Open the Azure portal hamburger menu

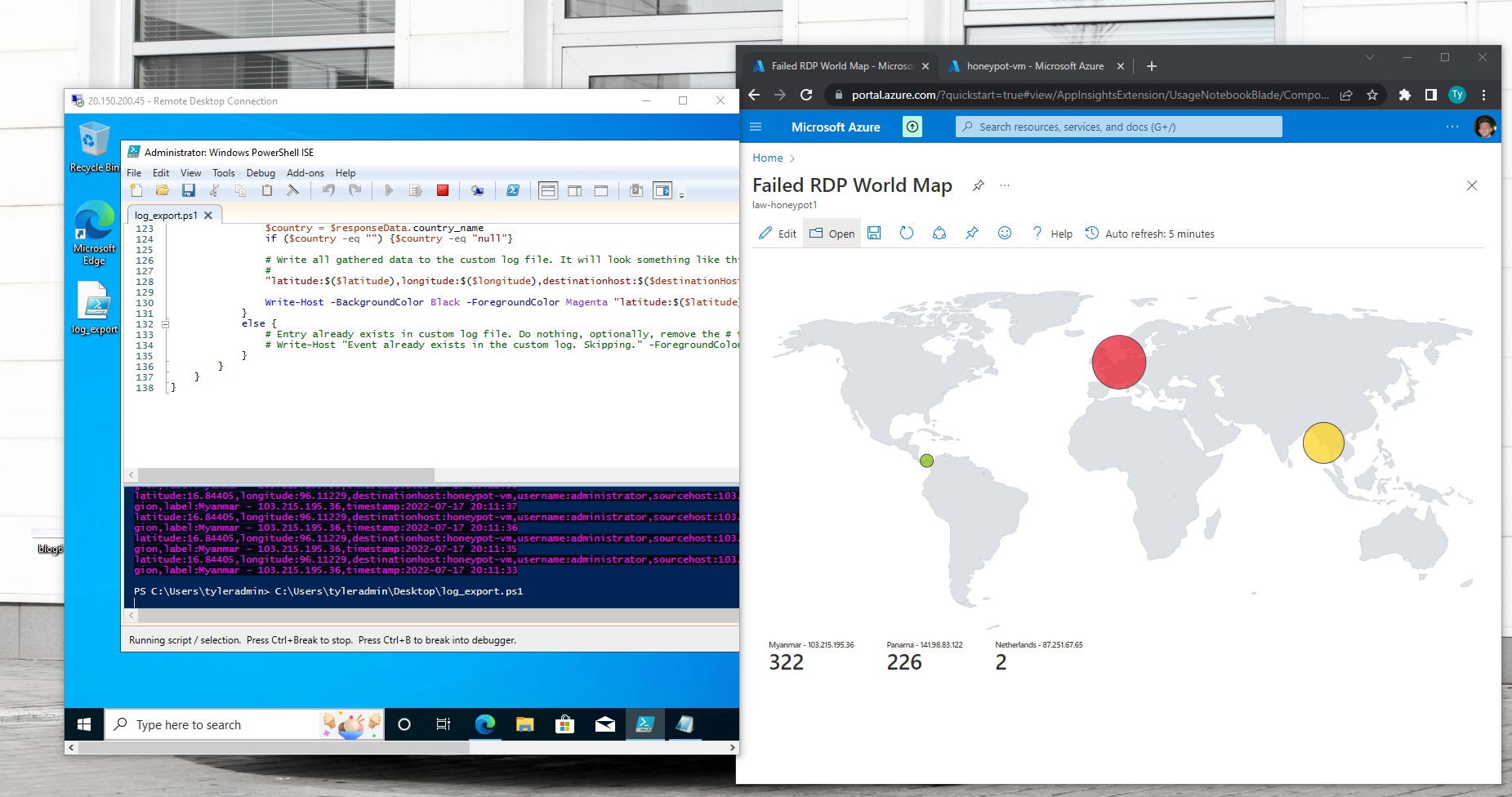pyautogui.click(x=756, y=127)
